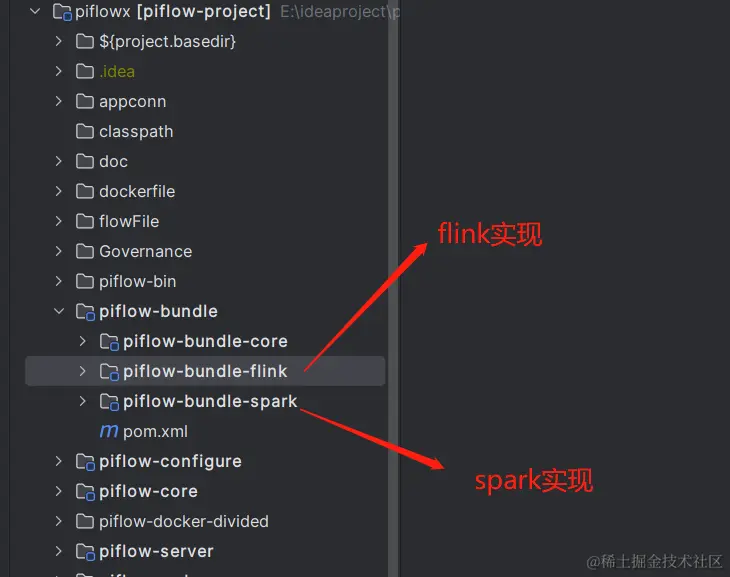
Task: Click the piflow-bundle-flink module folder icon
Action: click(x=109, y=372)
